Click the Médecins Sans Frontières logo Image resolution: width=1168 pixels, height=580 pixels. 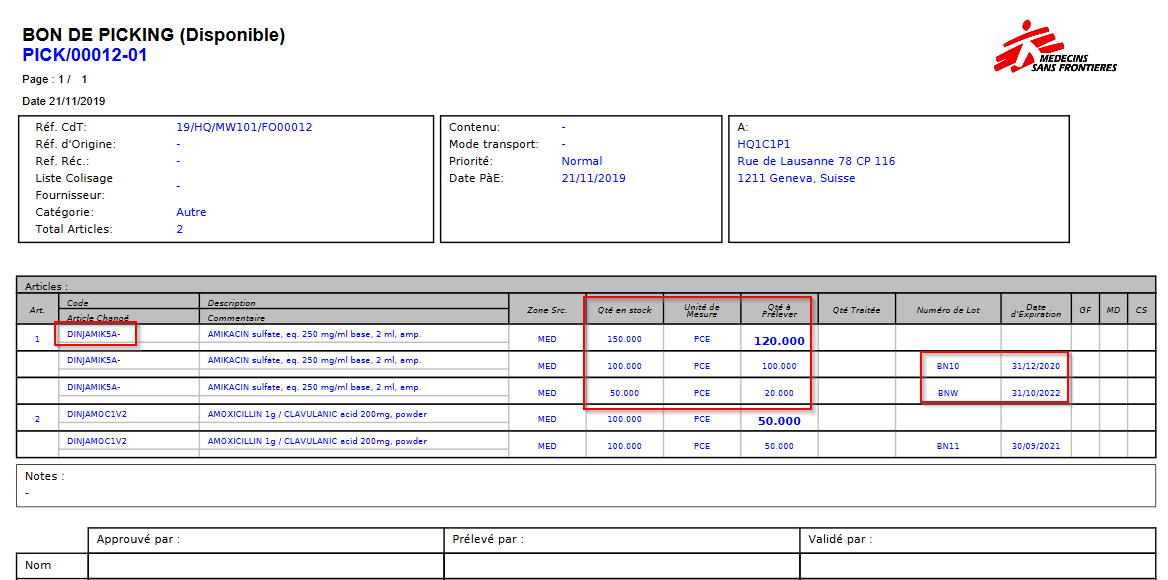(x=1054, y=48)
